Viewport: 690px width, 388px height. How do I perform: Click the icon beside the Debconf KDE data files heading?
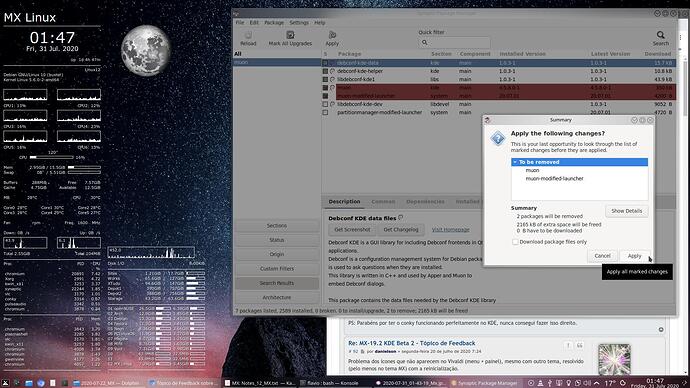point(400,217)
